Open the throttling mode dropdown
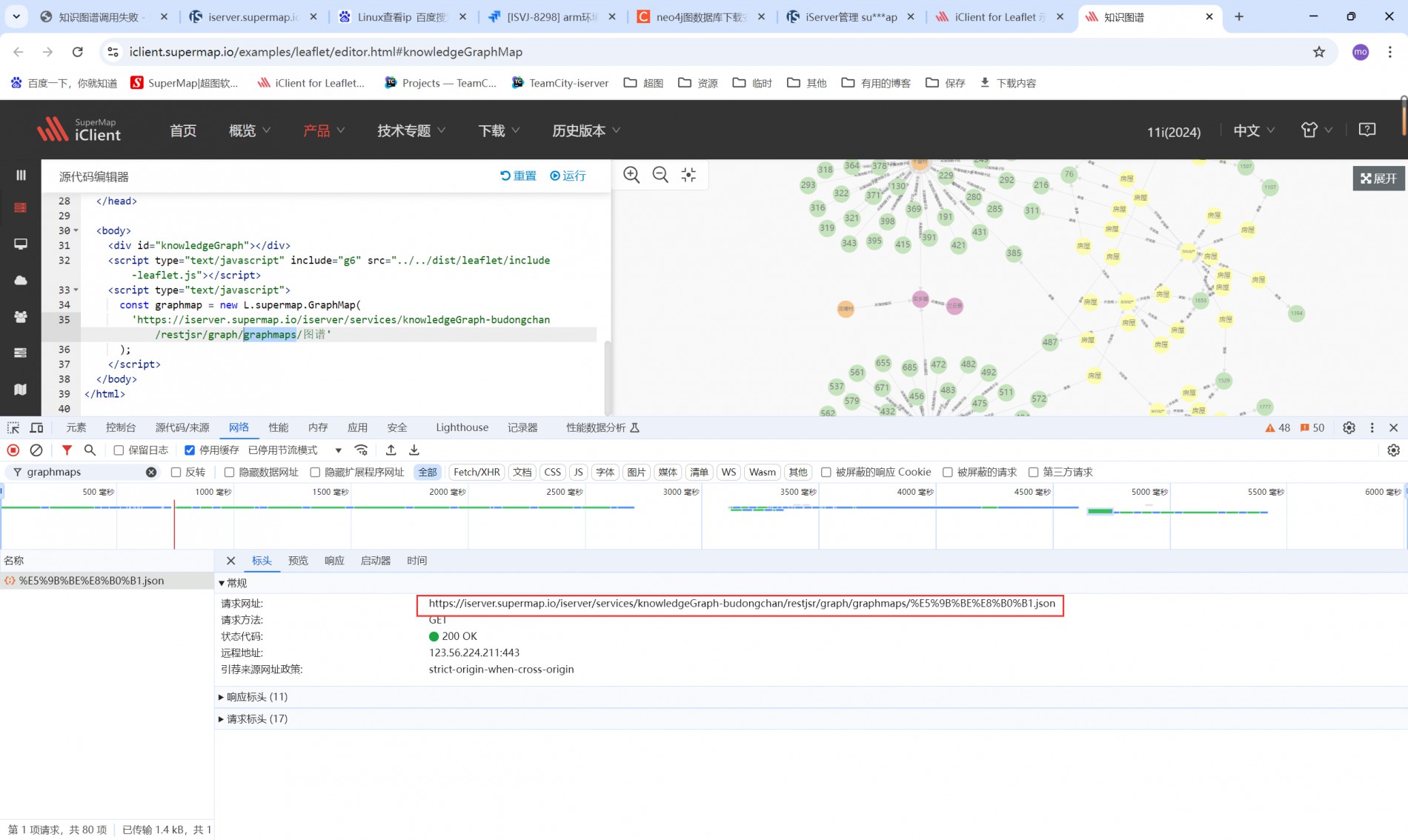 pos(295,450)
